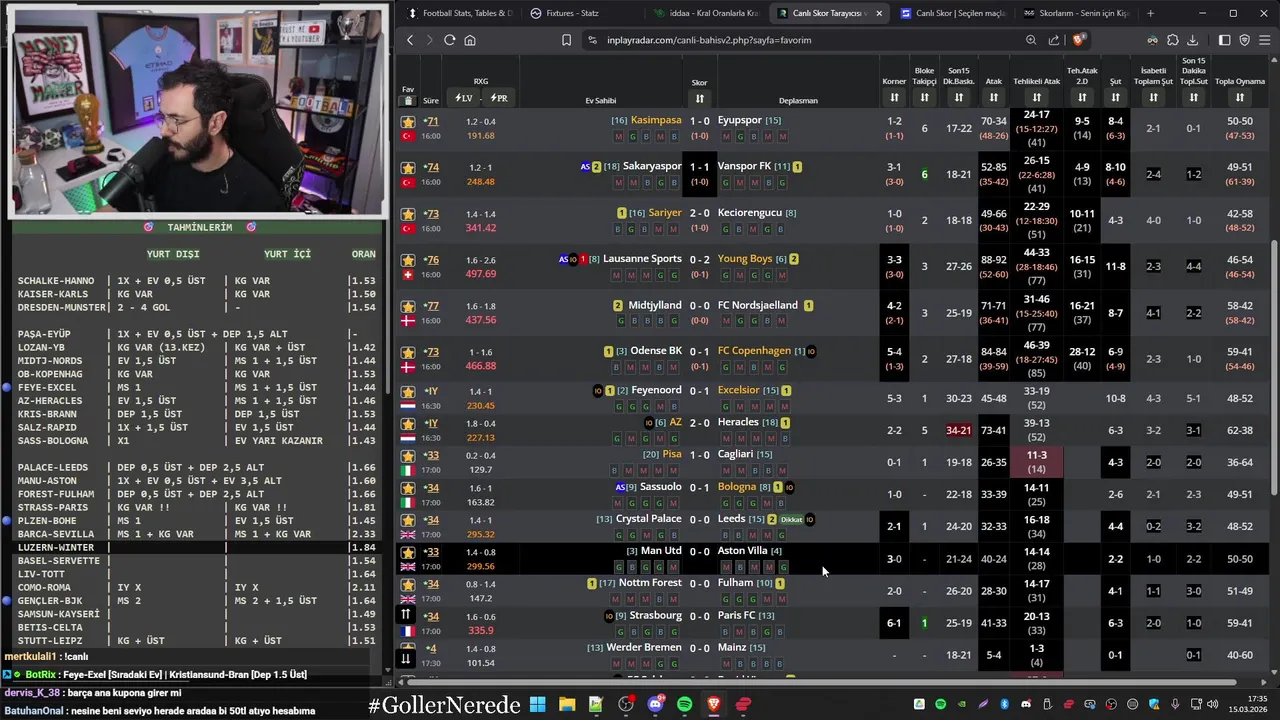Sort by Son 15 Dakika Topl.Şut column
Screen dimensions: 1280x720
(1193, 98)
